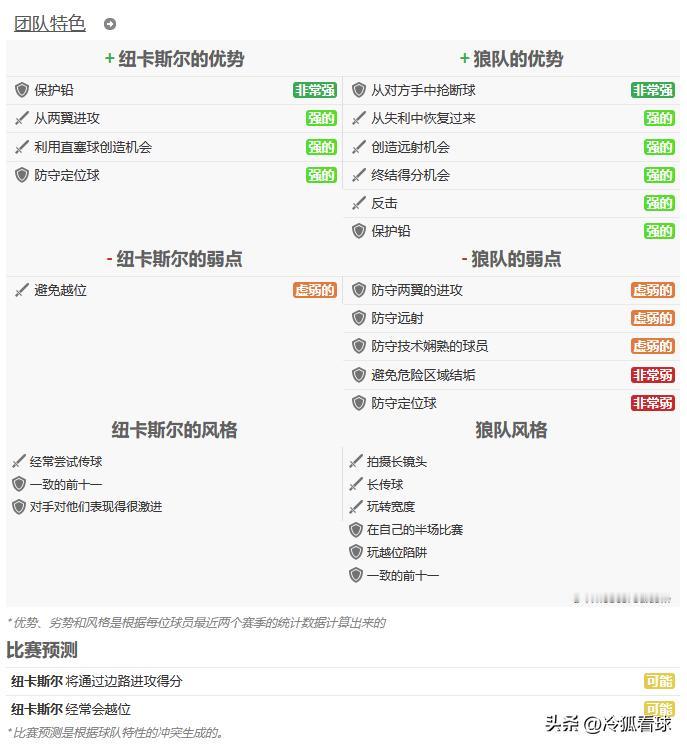Click the 非常强 badge for 保护铅
687x748 pixels.
coord(315,90)
